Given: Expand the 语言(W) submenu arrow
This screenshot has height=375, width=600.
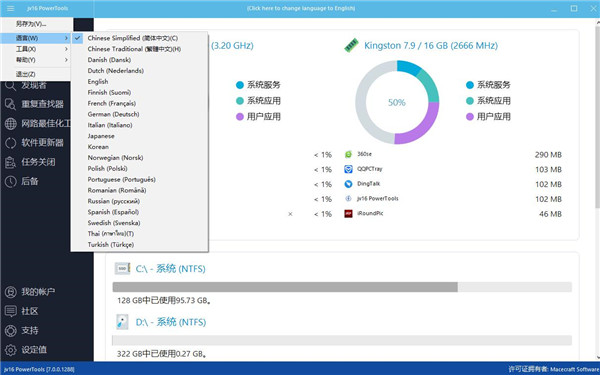Looking at the screenshot, I should (67, 38).
